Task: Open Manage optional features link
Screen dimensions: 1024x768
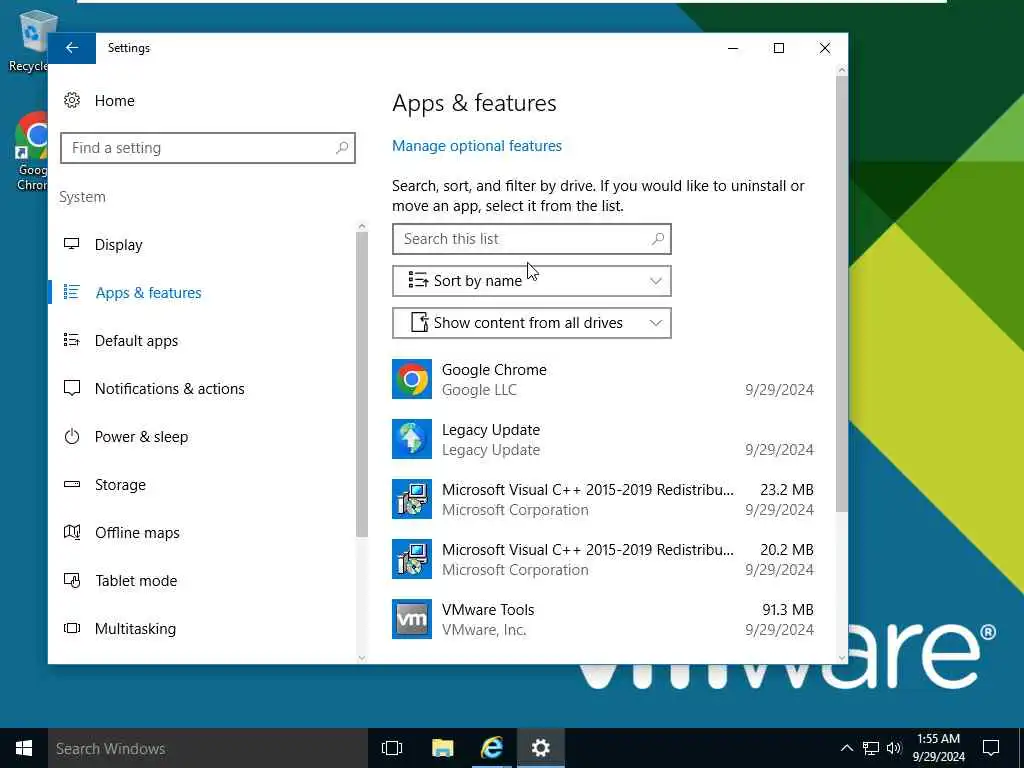Action: (x=477, y=146)
